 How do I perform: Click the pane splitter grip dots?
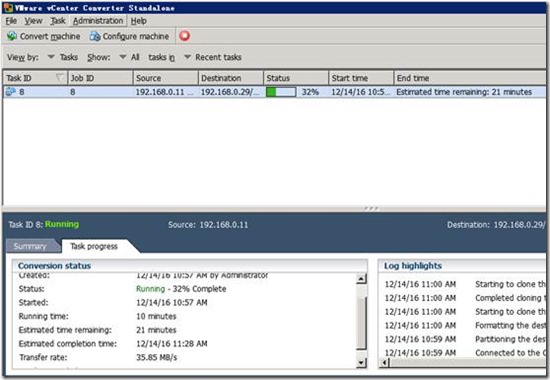(371, 208)
